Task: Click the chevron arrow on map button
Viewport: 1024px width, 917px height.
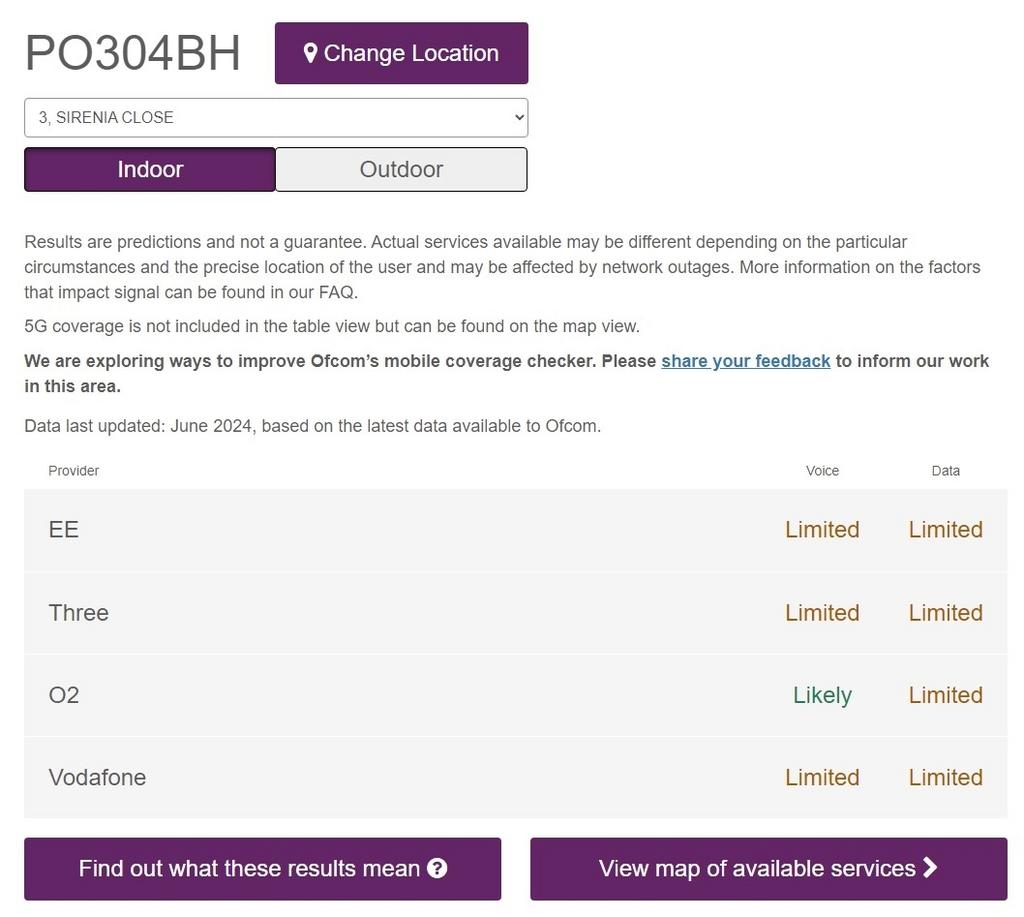Action: coord(930,868)
